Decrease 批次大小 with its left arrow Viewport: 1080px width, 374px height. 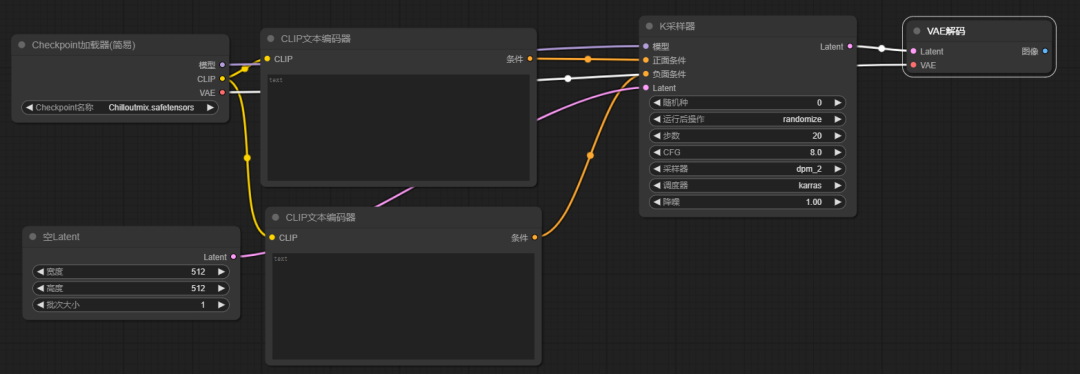coord(40,304)
